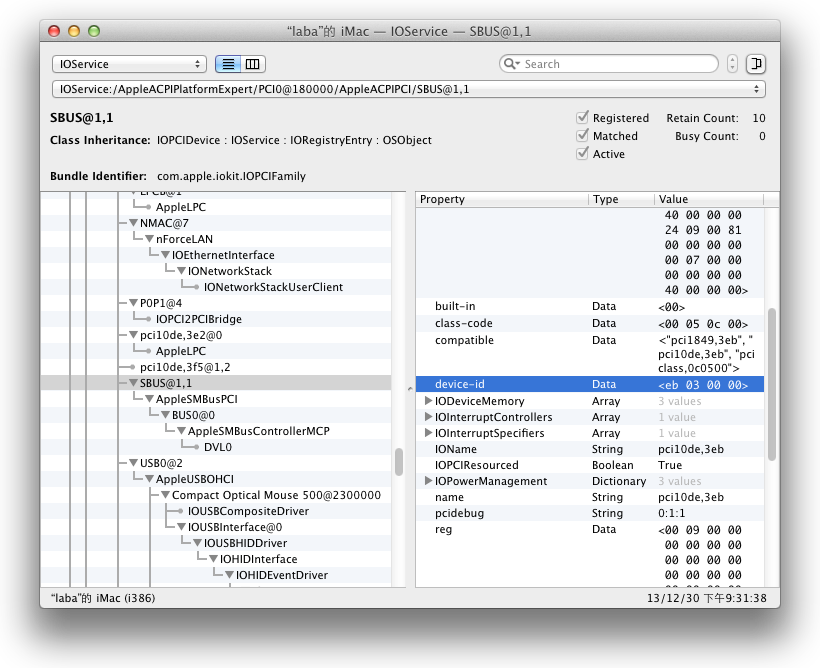820x668 pixels.
Task: Click the search results stepper
Action: click(732, 64)
